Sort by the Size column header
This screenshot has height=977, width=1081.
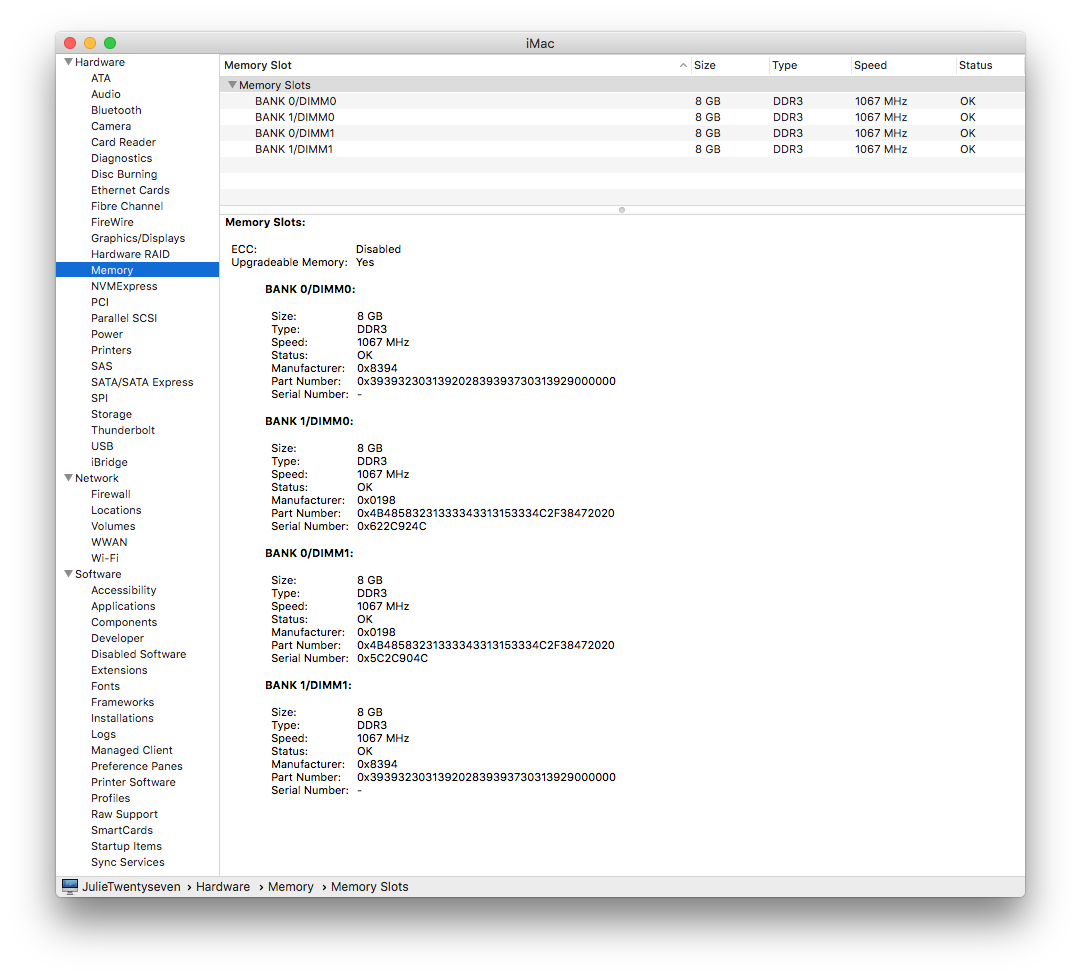[729, 66]
